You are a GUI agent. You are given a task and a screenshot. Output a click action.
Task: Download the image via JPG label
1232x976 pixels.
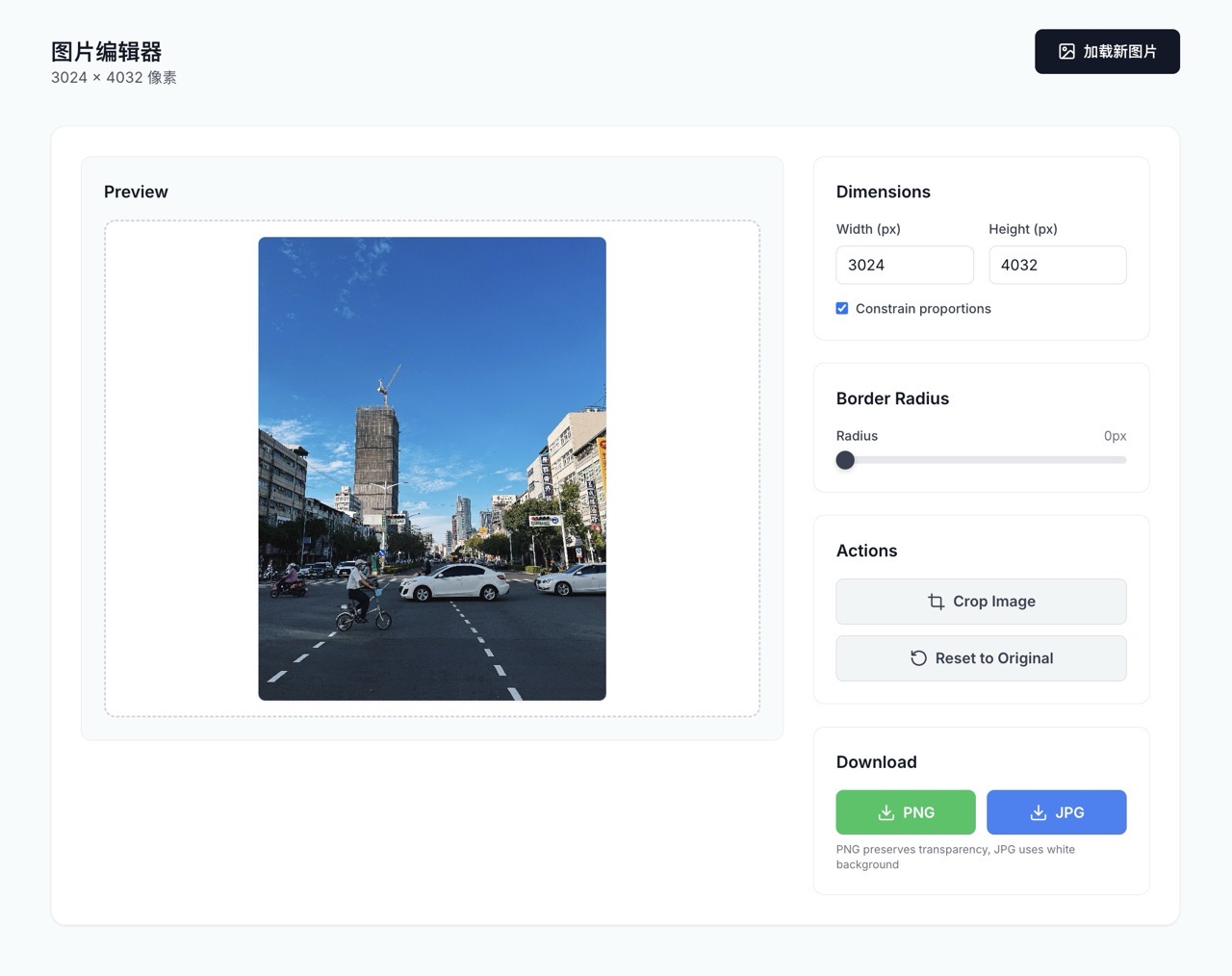1069,812
